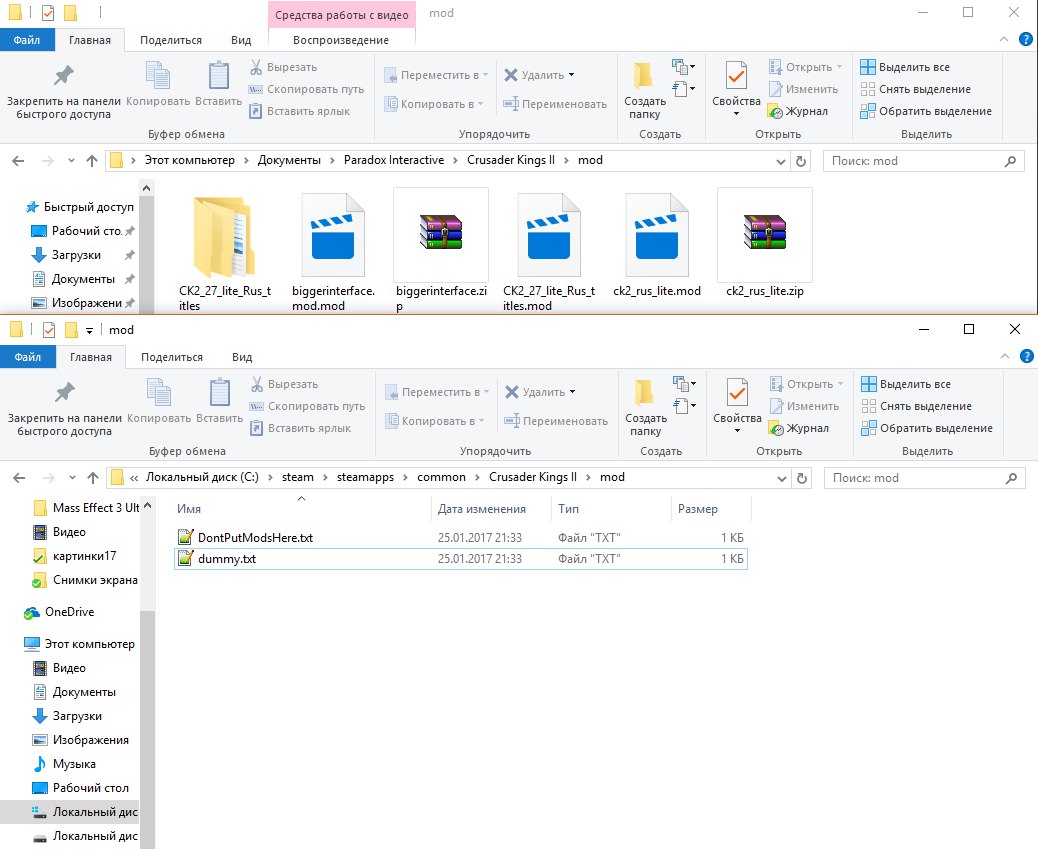Click Снять выделение in top window

916,89
